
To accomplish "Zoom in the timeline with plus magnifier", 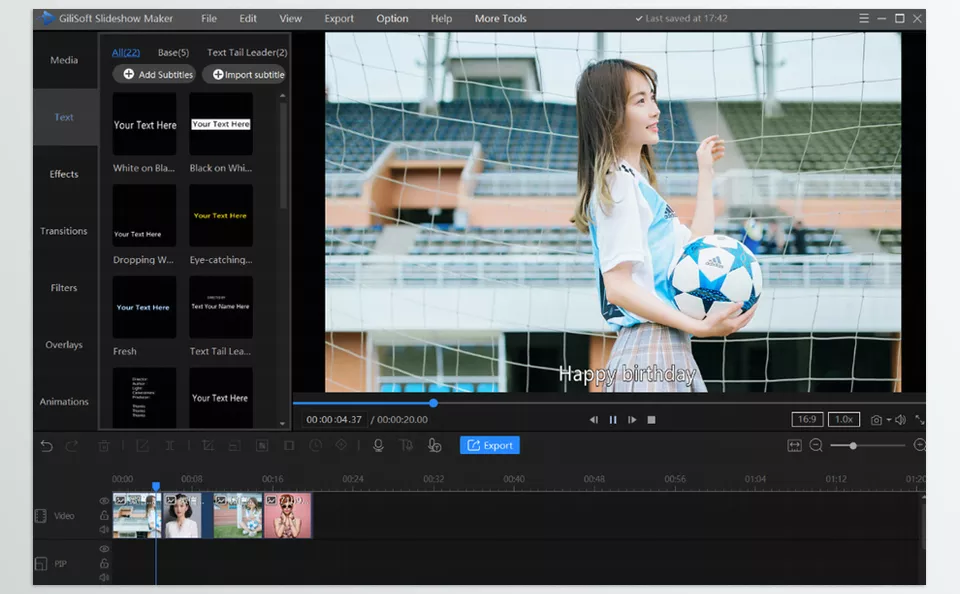I will 919,446.
